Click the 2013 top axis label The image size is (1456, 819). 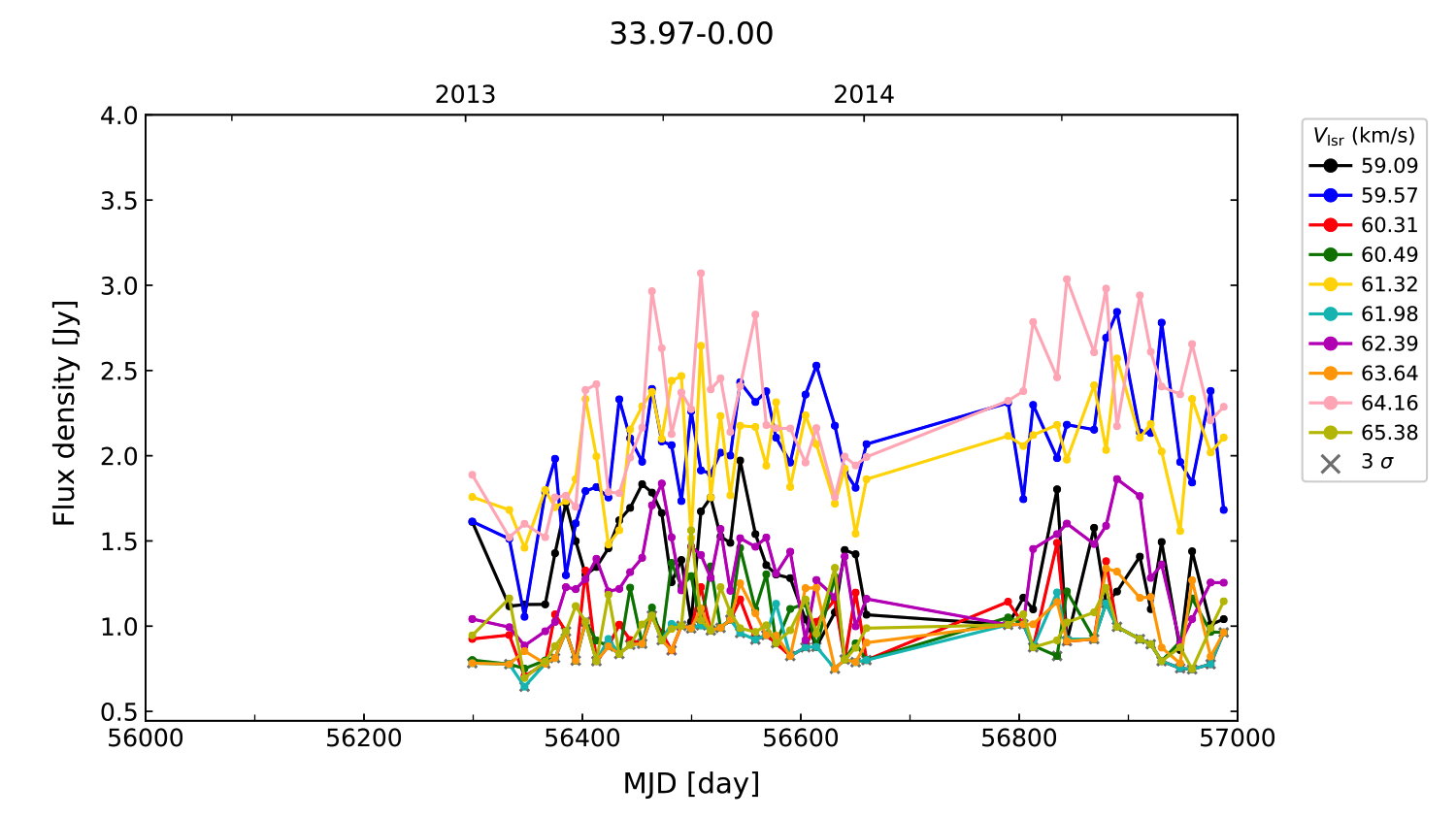[x=465, y=95]
